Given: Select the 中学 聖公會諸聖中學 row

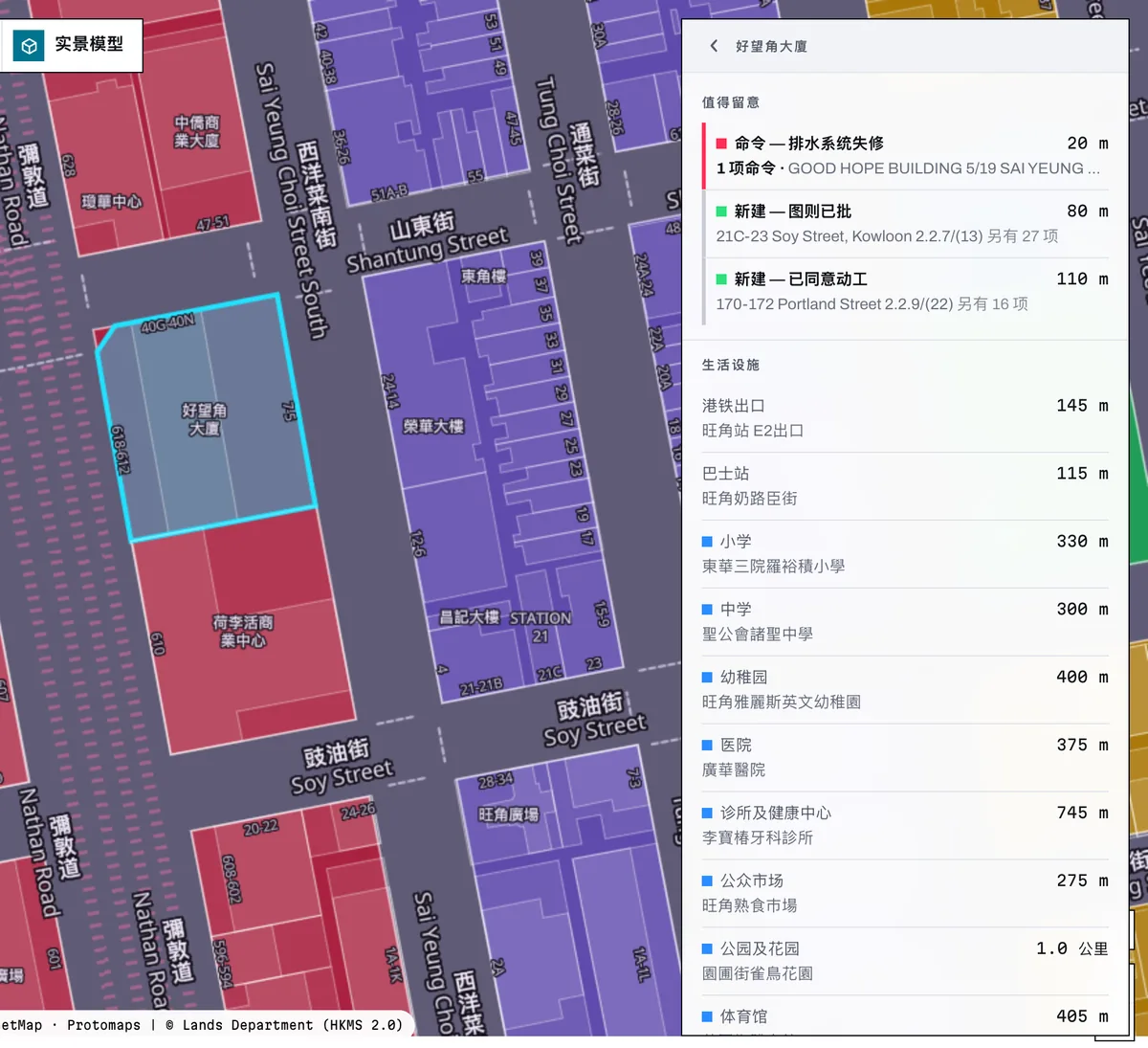Looking at the screenshot, I should (905, 622).
